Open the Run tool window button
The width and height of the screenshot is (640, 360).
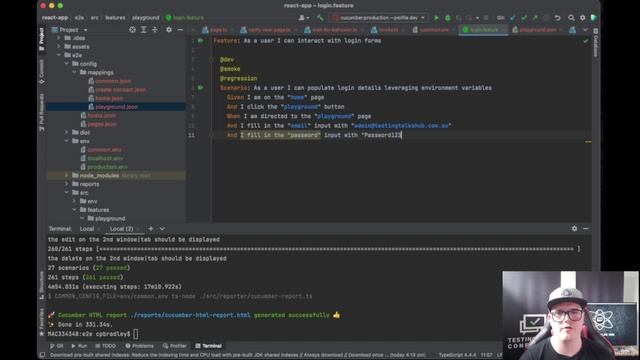(79, 346)
